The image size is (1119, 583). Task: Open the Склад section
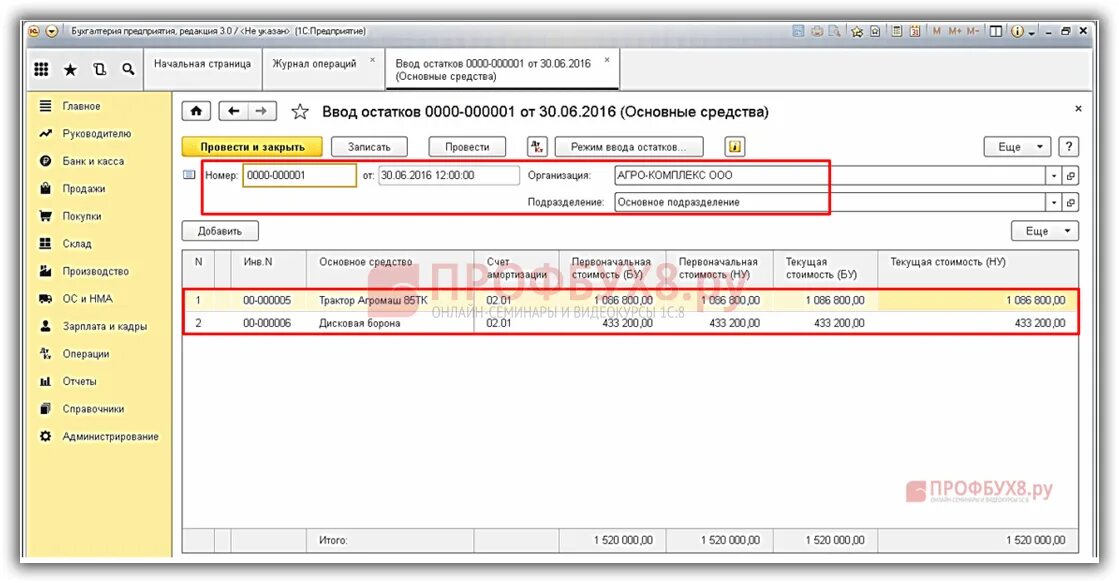click(76, 244)
